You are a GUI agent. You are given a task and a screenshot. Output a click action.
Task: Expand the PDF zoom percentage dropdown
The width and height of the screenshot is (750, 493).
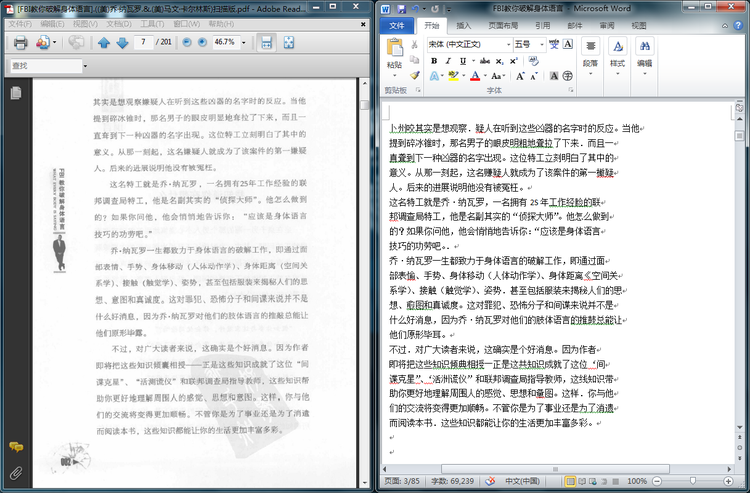(244, 43)
